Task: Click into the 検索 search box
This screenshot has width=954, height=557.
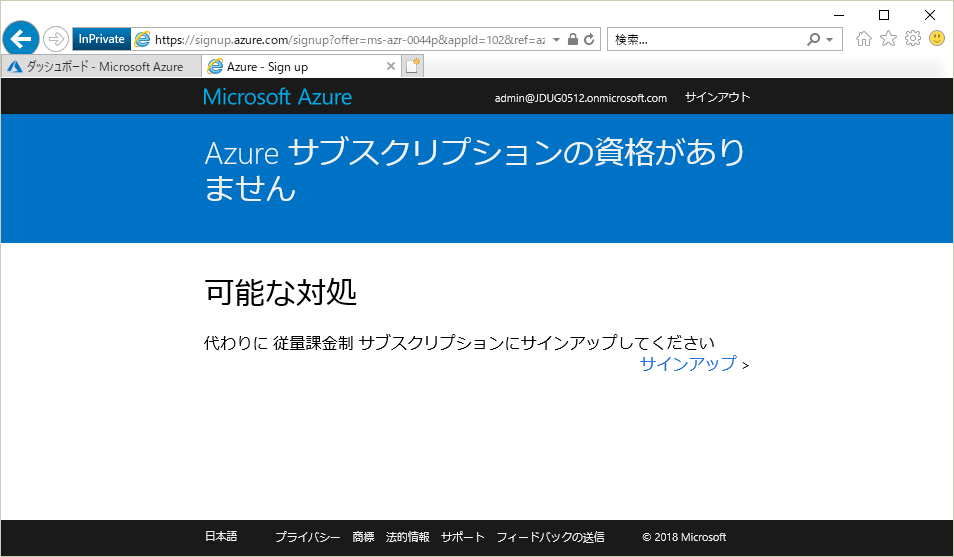Action: (706, 40)
